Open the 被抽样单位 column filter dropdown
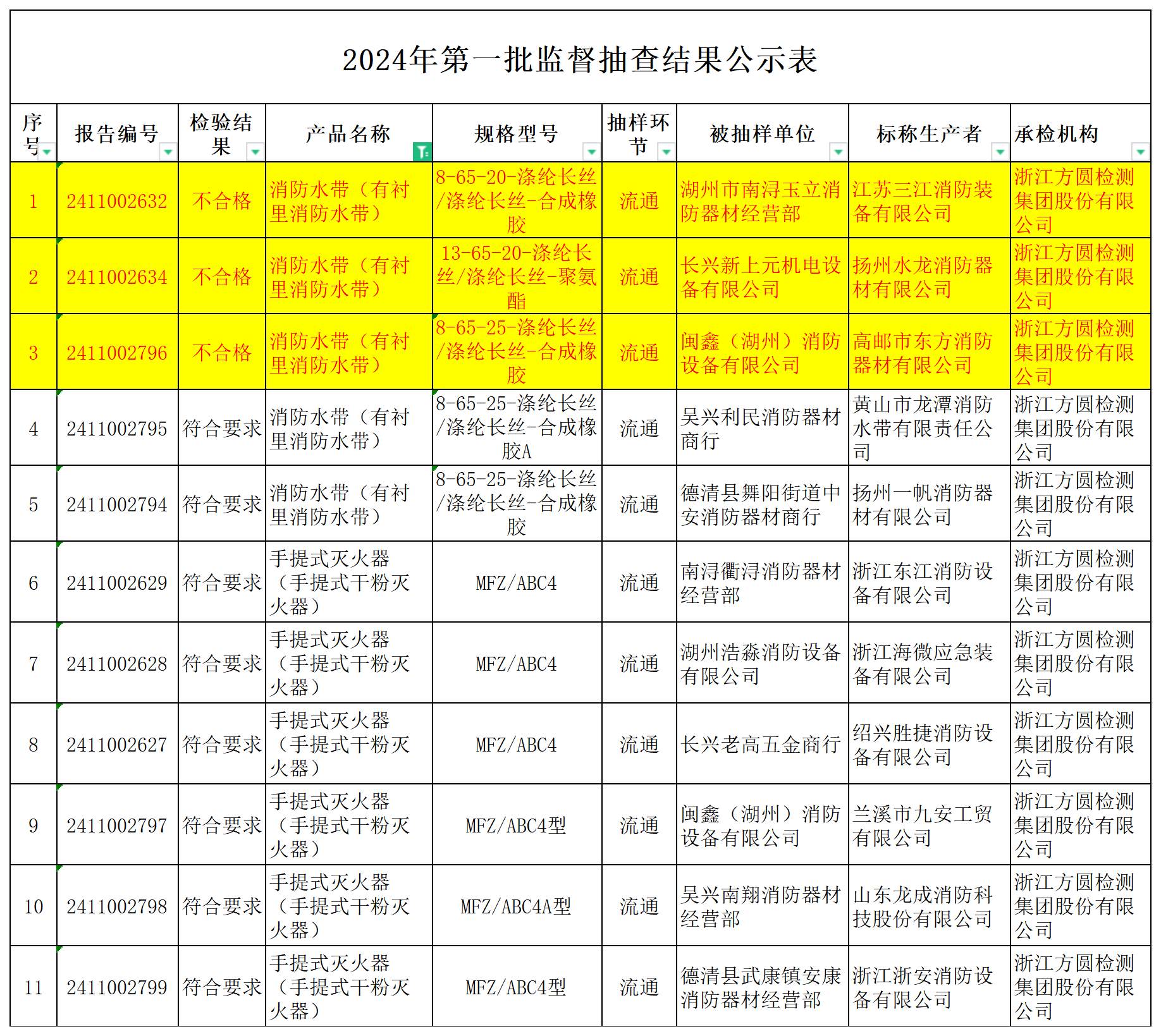Image resolution: width=1161 pixels, height=1036 pixels. point(838,152)
